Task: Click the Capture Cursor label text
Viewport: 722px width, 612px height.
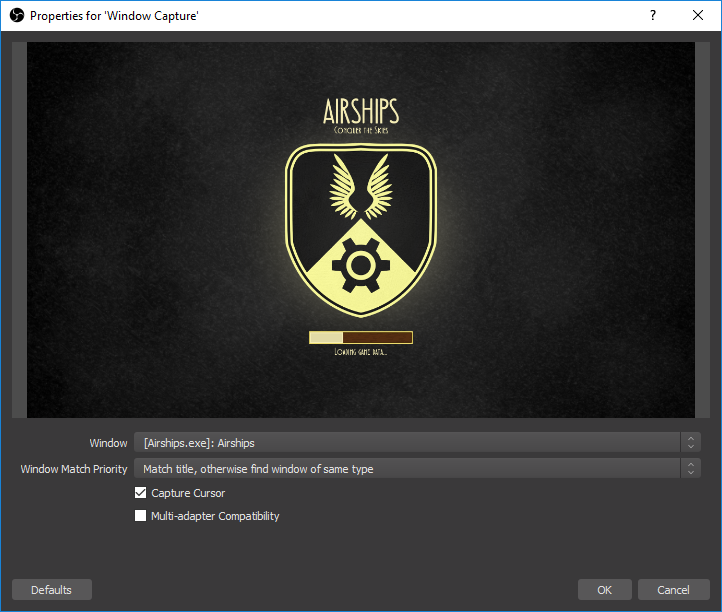Action: 188,493
